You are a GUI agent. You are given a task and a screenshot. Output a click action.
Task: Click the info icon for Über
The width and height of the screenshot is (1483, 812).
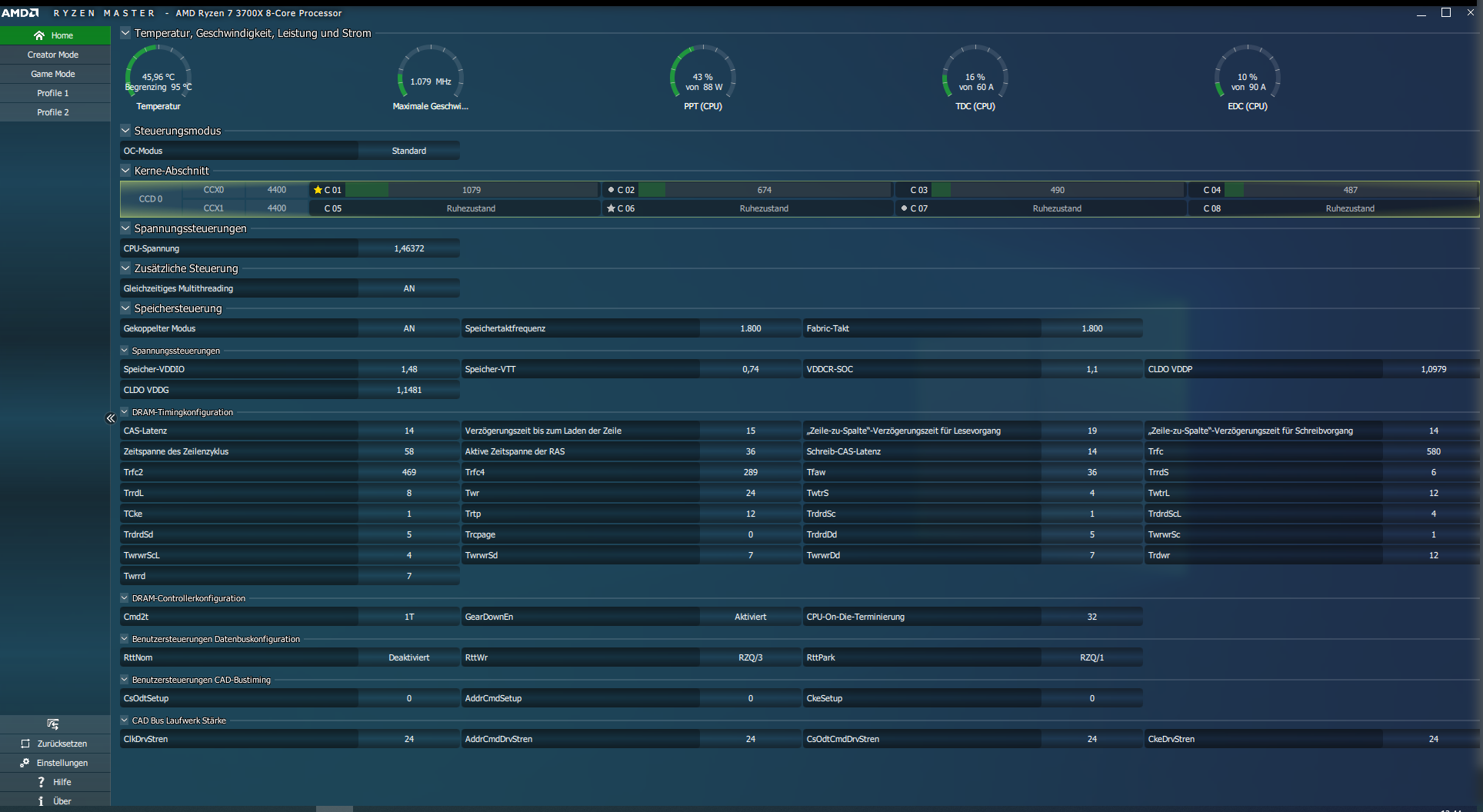[x=41, y=801]
